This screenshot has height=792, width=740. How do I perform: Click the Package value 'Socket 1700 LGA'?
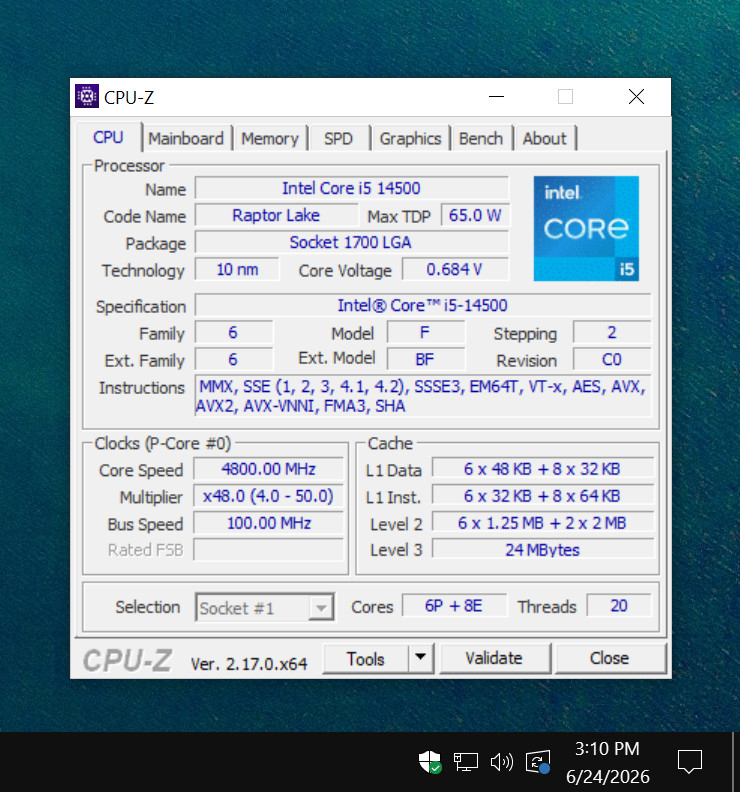click(352, 242)
